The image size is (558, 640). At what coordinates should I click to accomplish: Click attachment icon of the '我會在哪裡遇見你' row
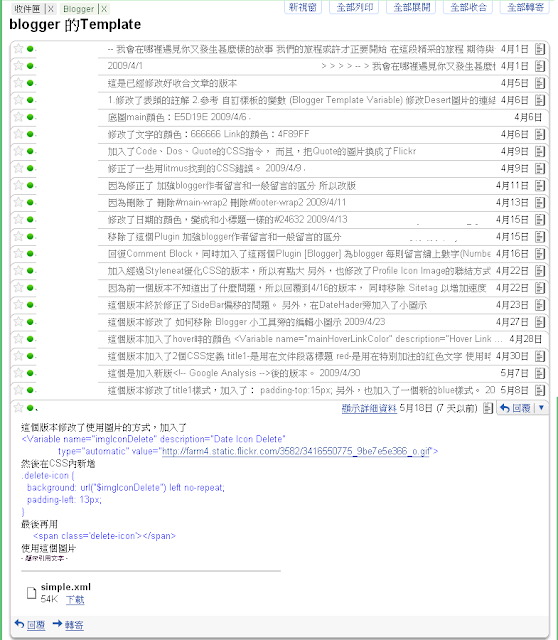(x=540, y=49)
